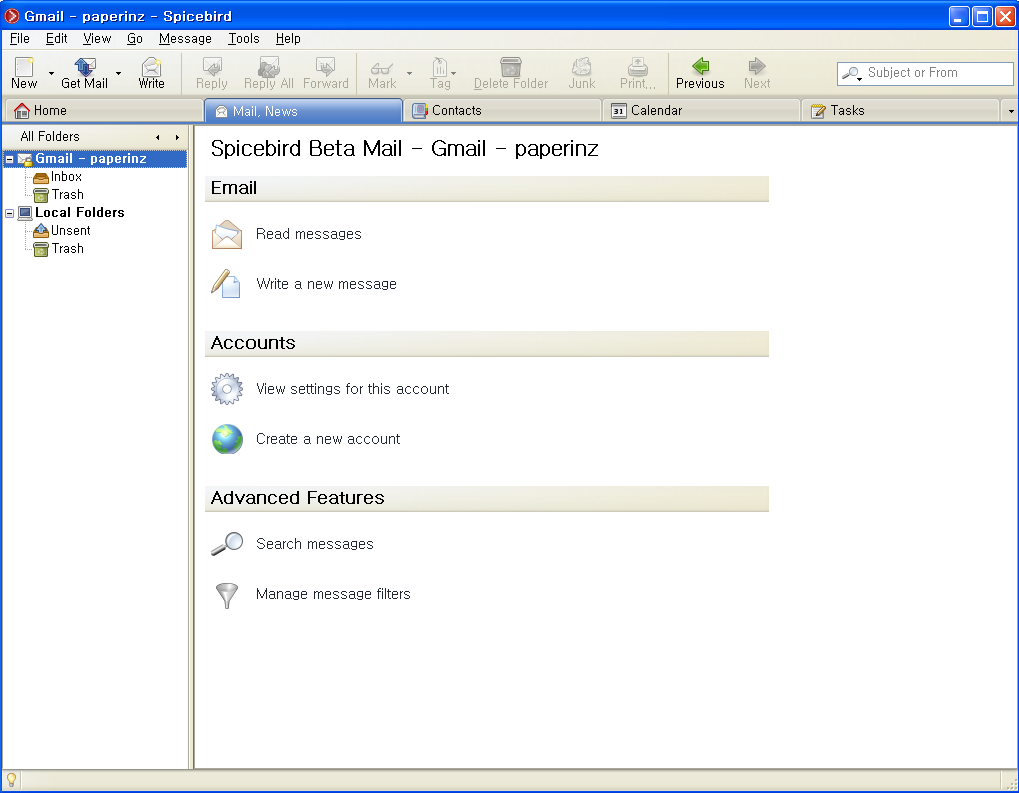
Task: Click the Next arrow toolbar icon
Action: [x=757, y=66]
